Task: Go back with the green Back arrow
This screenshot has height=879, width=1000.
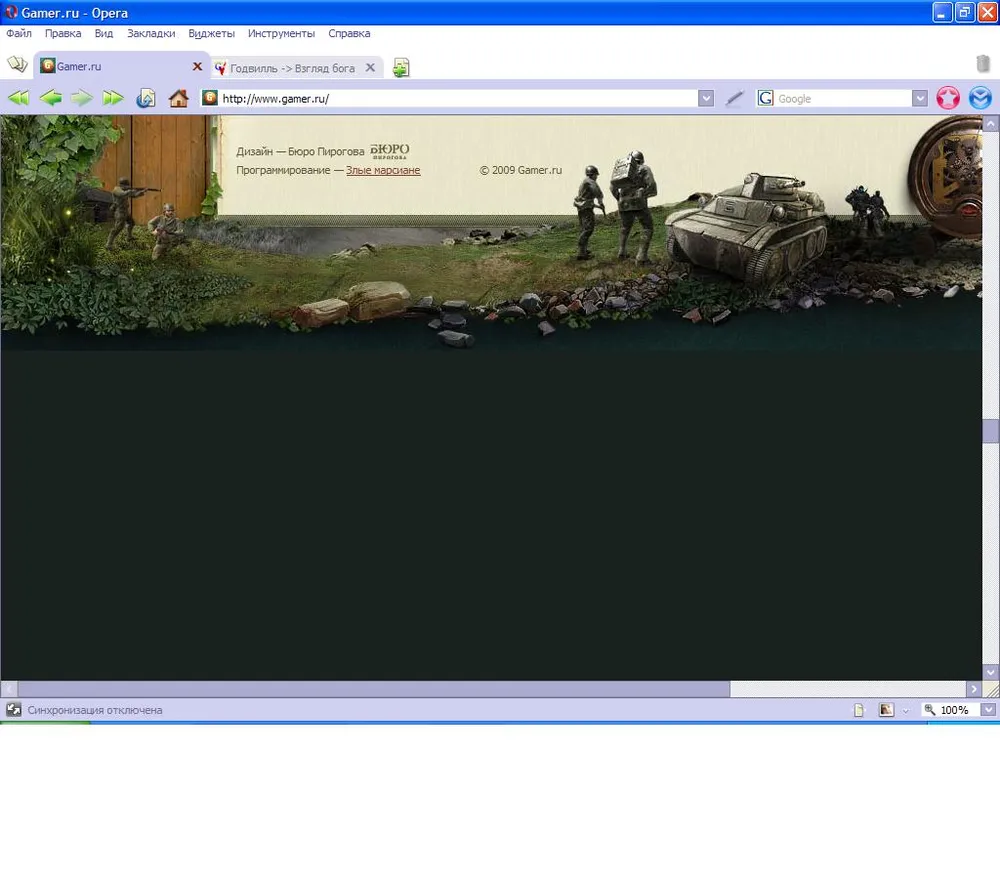Action: (x=50, y=98)
